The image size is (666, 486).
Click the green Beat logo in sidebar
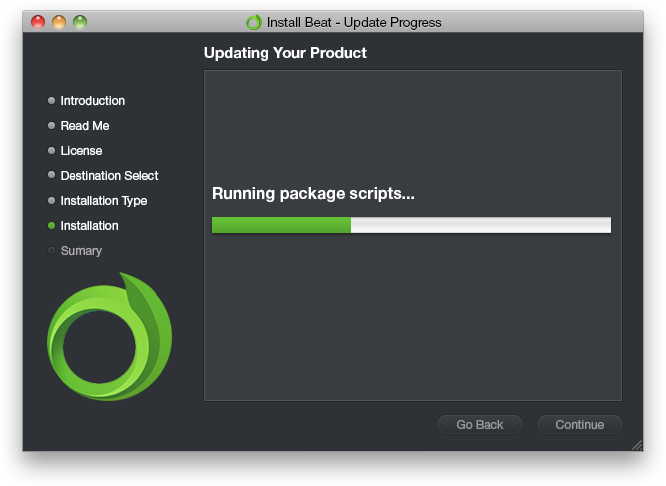pyautogui.click(x=109, y=337)
